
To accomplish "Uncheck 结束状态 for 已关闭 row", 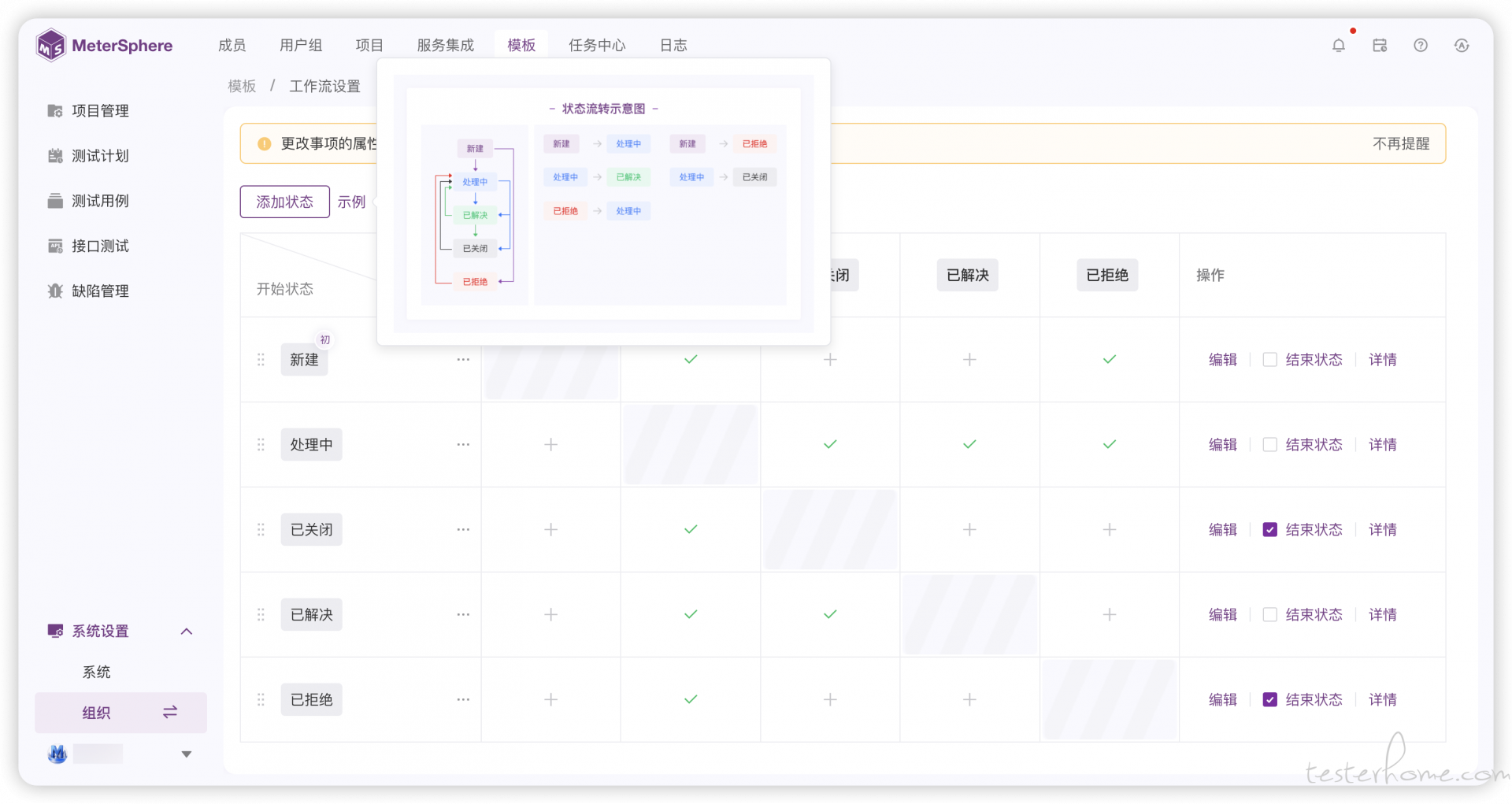I will point(1269,530).
